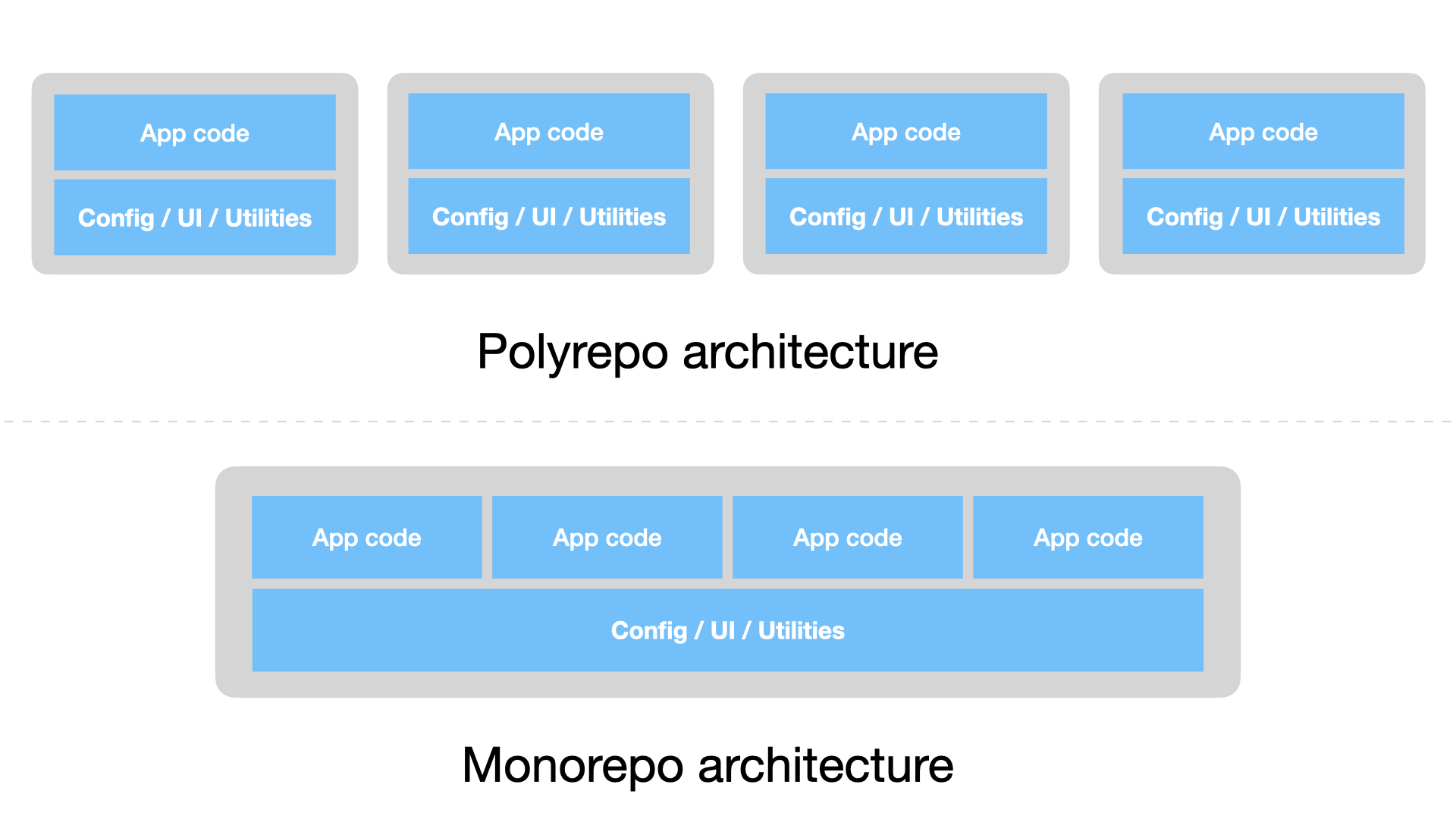Click gray border of fourth polyrepo container

(1415, 174)
